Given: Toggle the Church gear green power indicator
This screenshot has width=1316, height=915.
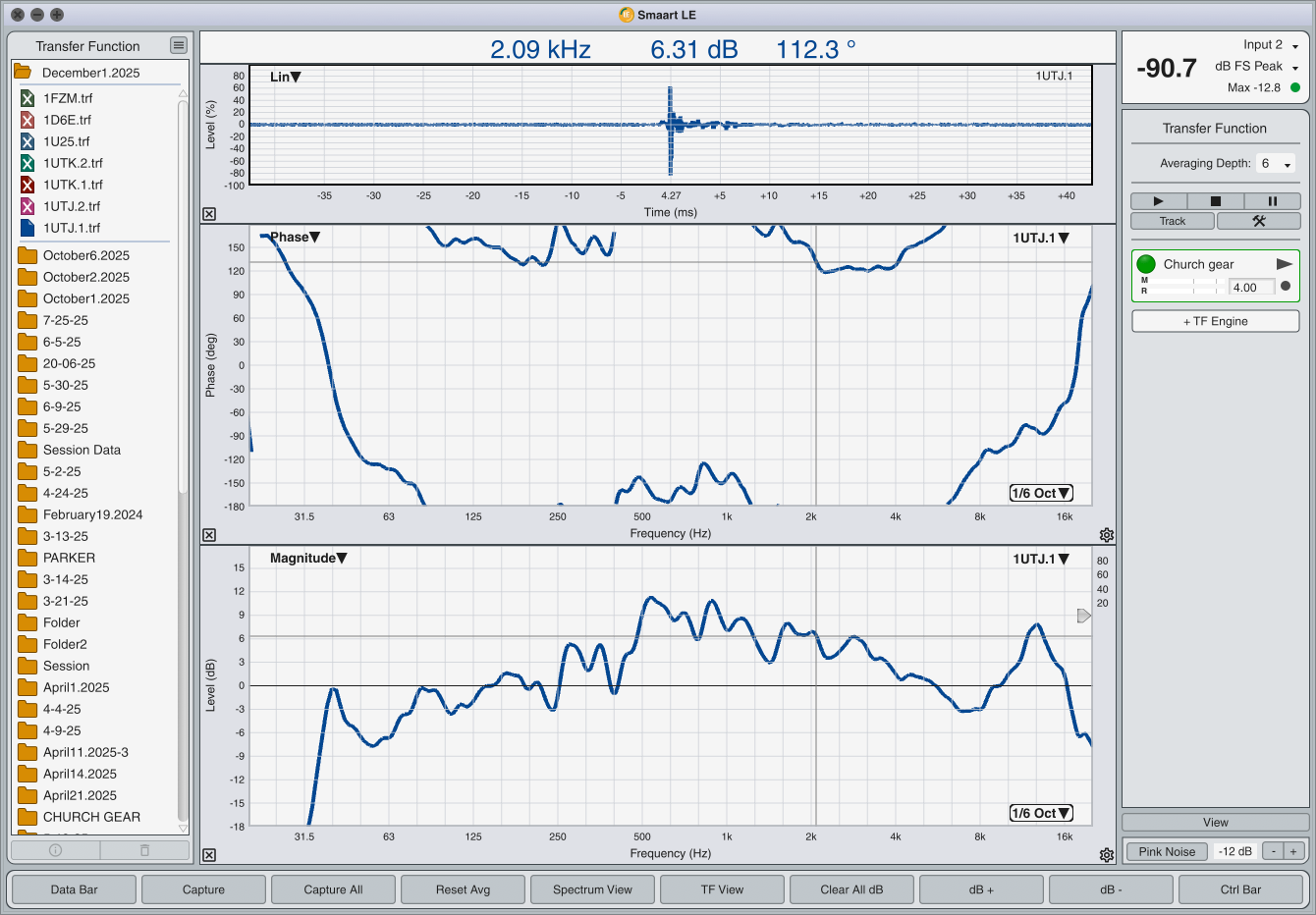Looking at the screenshot, I should (x=1146, y=264).
